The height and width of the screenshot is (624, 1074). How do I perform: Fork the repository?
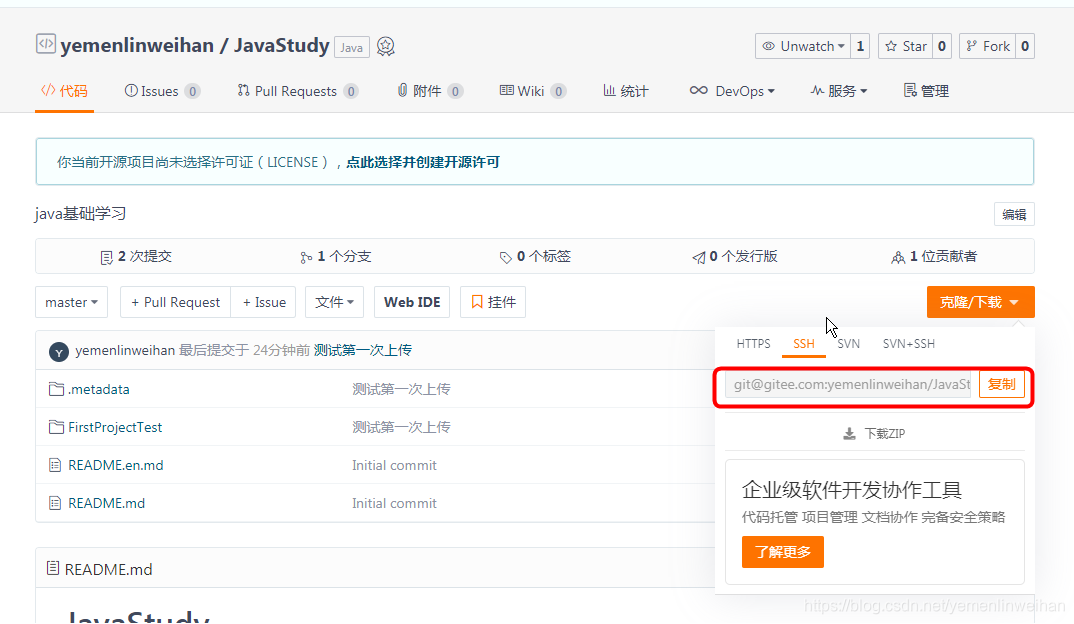click(x=988, y=46)
